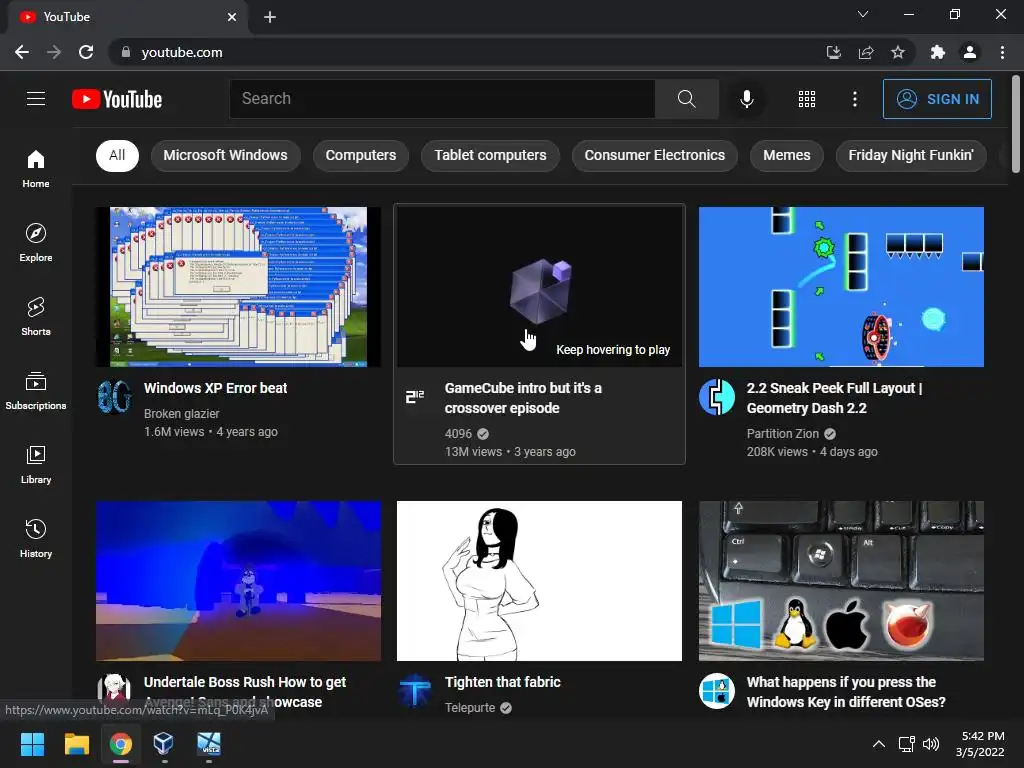Viewport: 1024px width, 768px height.
Task: Open taskbar clock showing 5:42 PM
Action: tap(980, 744)
